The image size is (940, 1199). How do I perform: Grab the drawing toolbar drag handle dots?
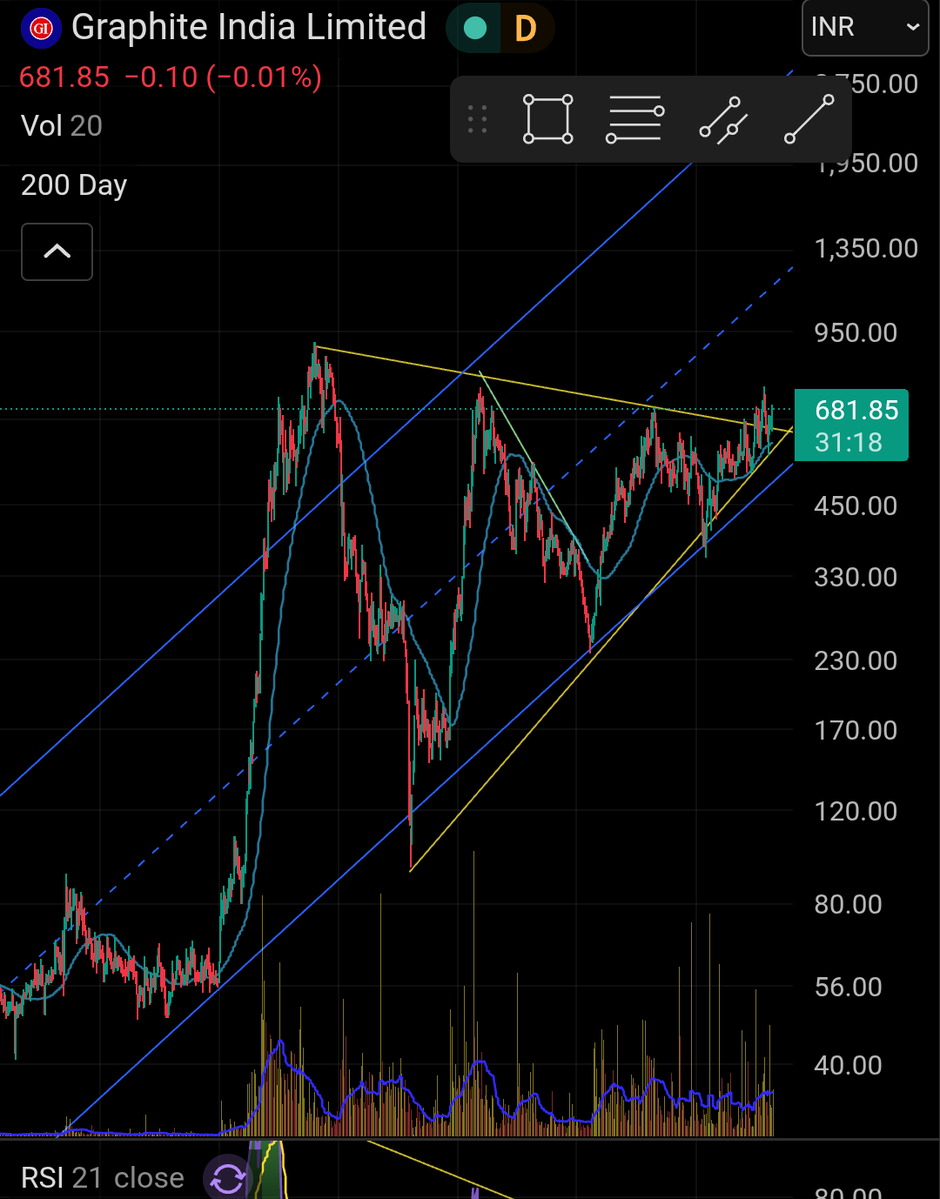point(477,118)
